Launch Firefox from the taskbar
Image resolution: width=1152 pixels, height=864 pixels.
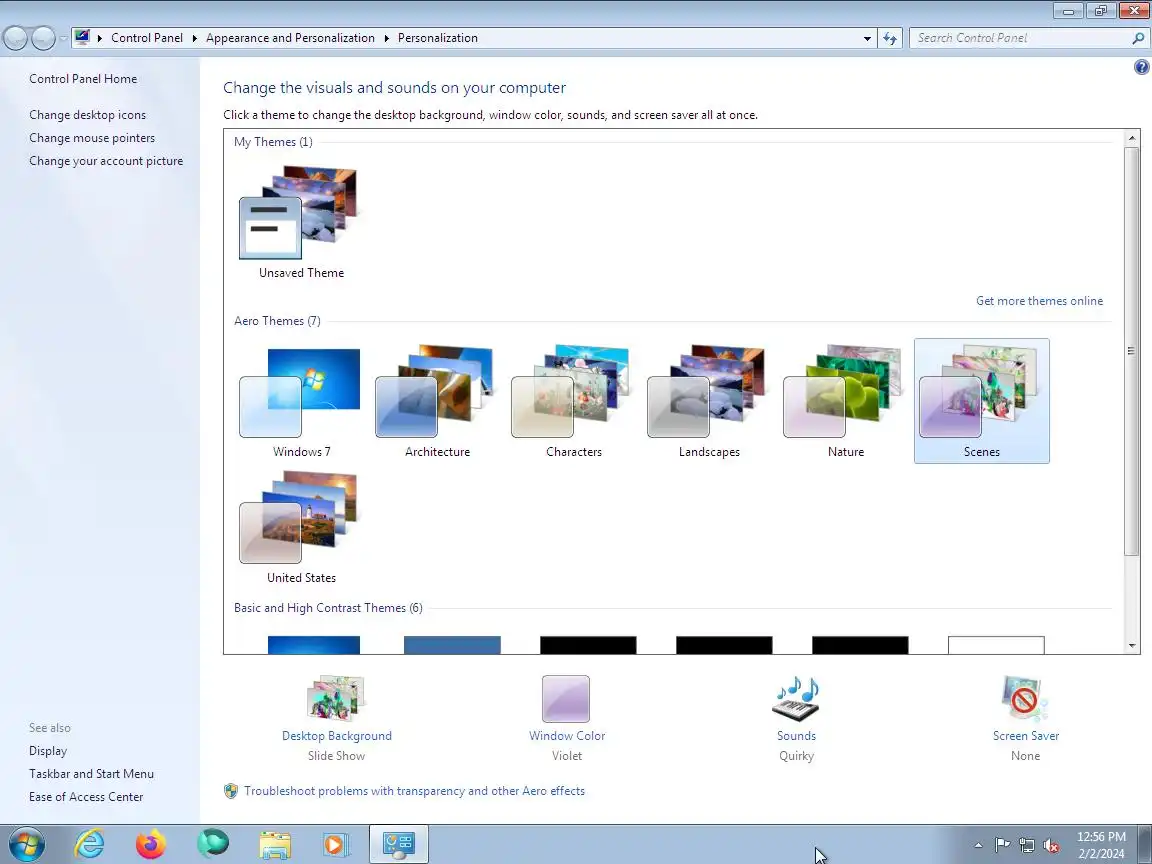click(151, 844)
